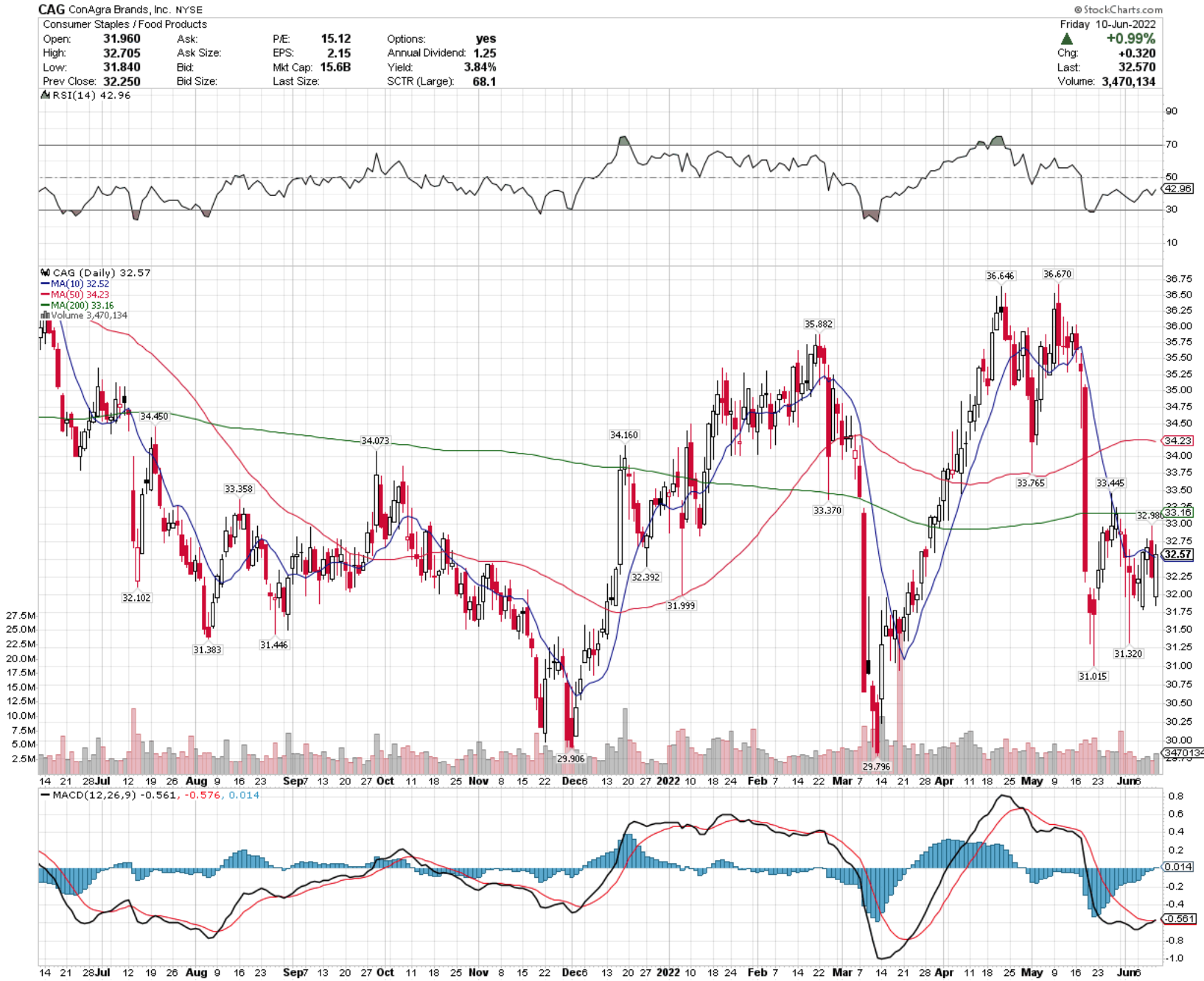Click the 31.383 low price label
This screenshot has width=1204, height=981.
tap(207, 650)
